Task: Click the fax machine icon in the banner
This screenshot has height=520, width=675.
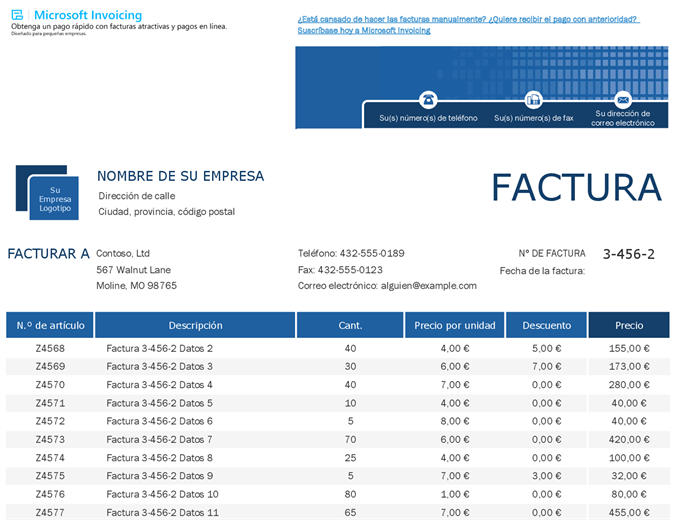Action: [533, 100]
